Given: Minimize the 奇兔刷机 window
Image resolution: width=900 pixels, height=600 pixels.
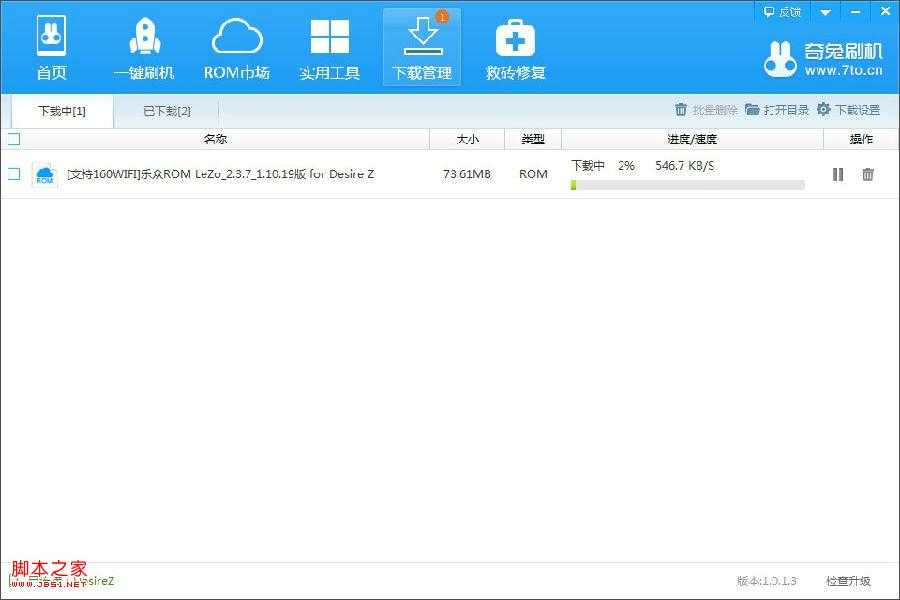Looking at the screenshot, I should tap(855, 12).
